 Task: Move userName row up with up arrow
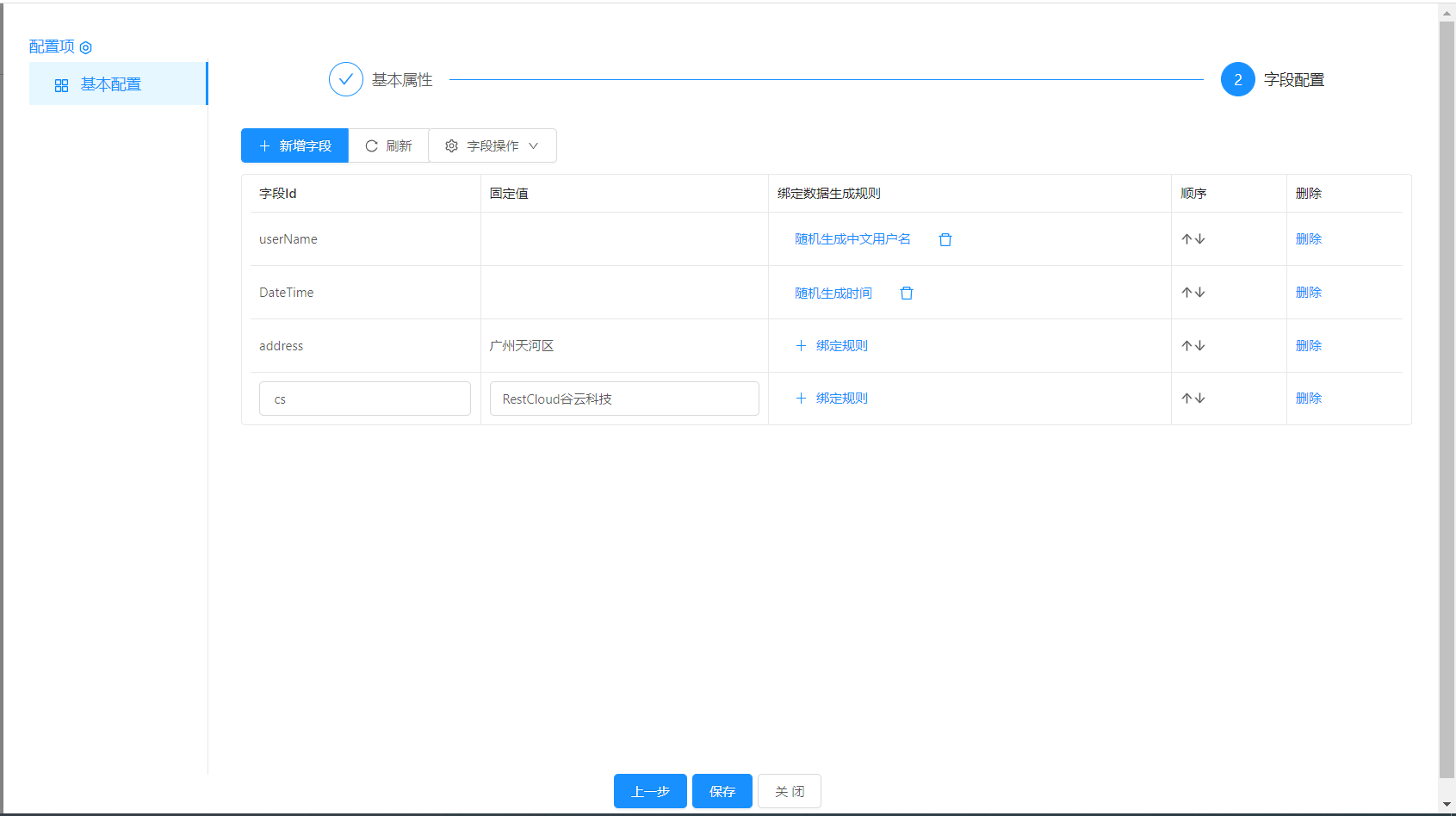pyautogui.click(x=1186, y=239)
